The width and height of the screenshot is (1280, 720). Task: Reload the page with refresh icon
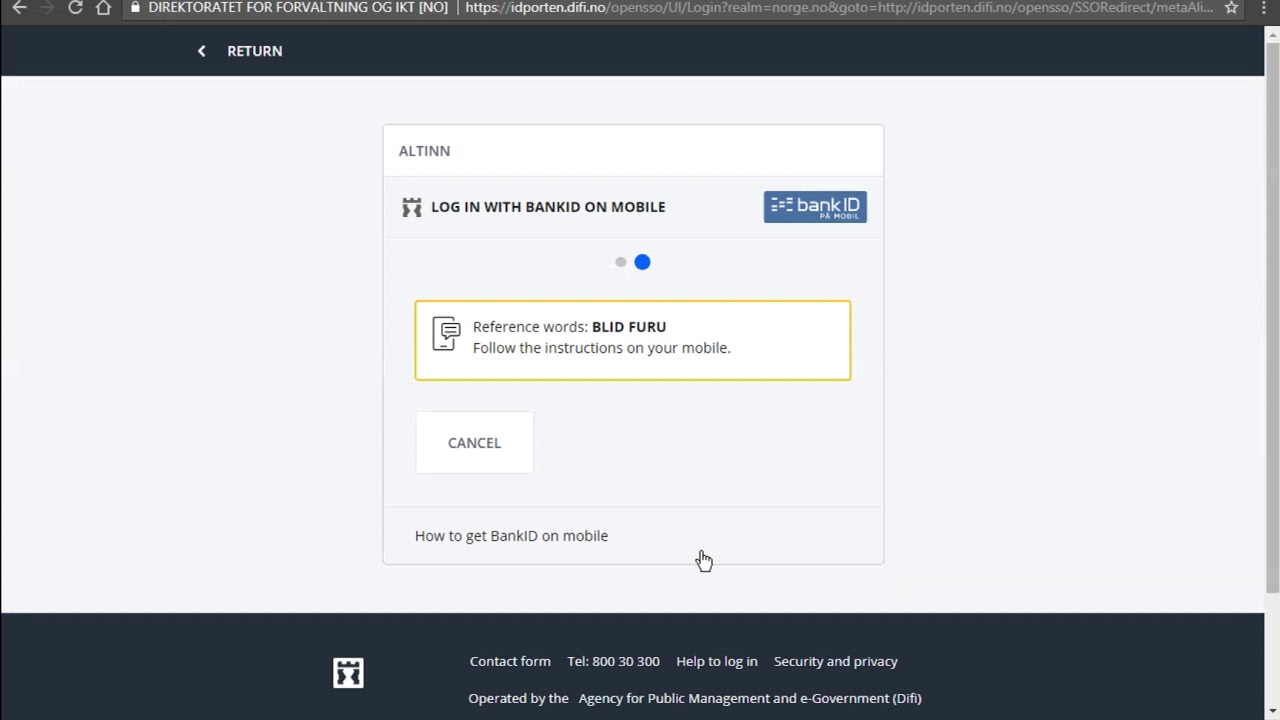pyautogui.click(x=75, y=7)
